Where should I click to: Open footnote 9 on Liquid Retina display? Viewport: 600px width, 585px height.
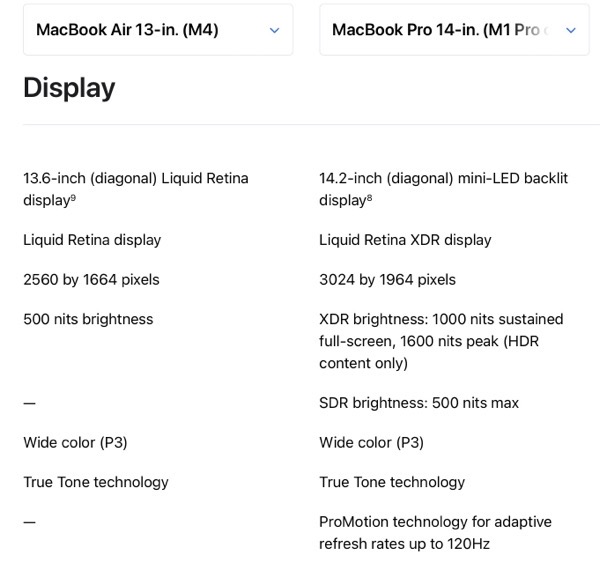point(73,198)
